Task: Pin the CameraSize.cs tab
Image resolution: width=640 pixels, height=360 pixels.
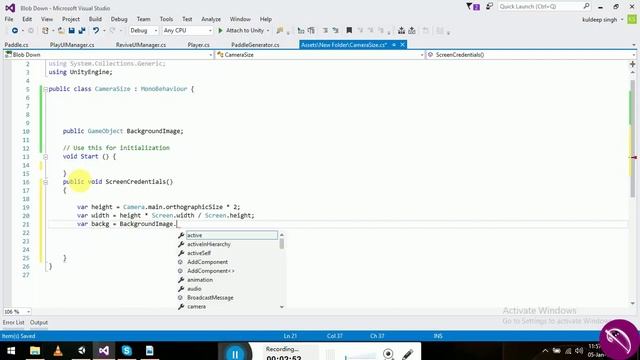Action: pyautogui.click(x=394, y=44)
